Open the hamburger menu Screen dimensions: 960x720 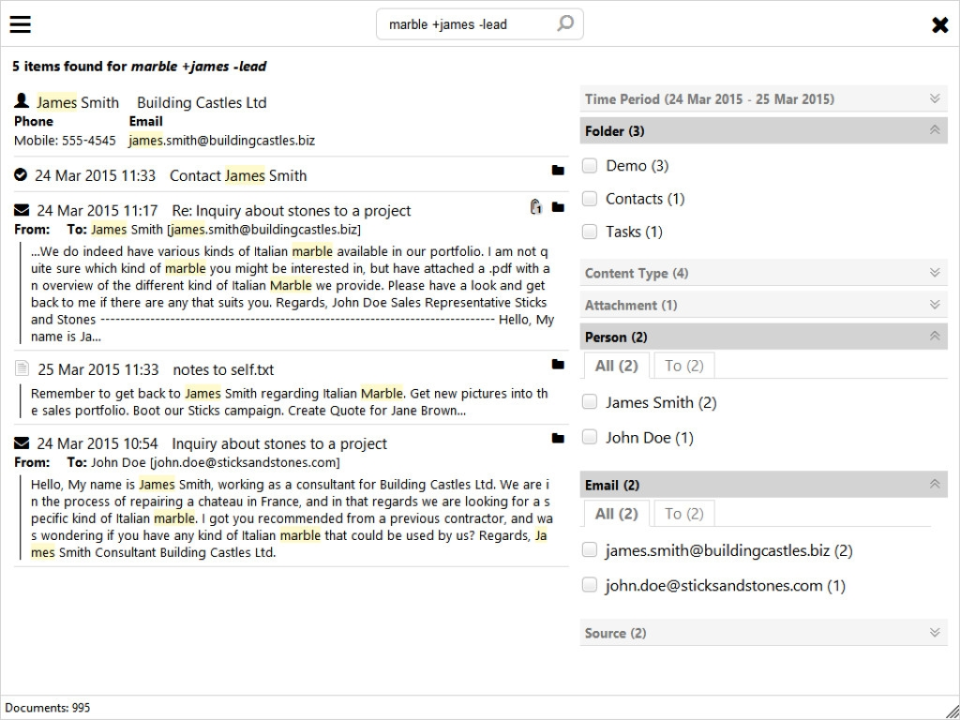[20, 24]
